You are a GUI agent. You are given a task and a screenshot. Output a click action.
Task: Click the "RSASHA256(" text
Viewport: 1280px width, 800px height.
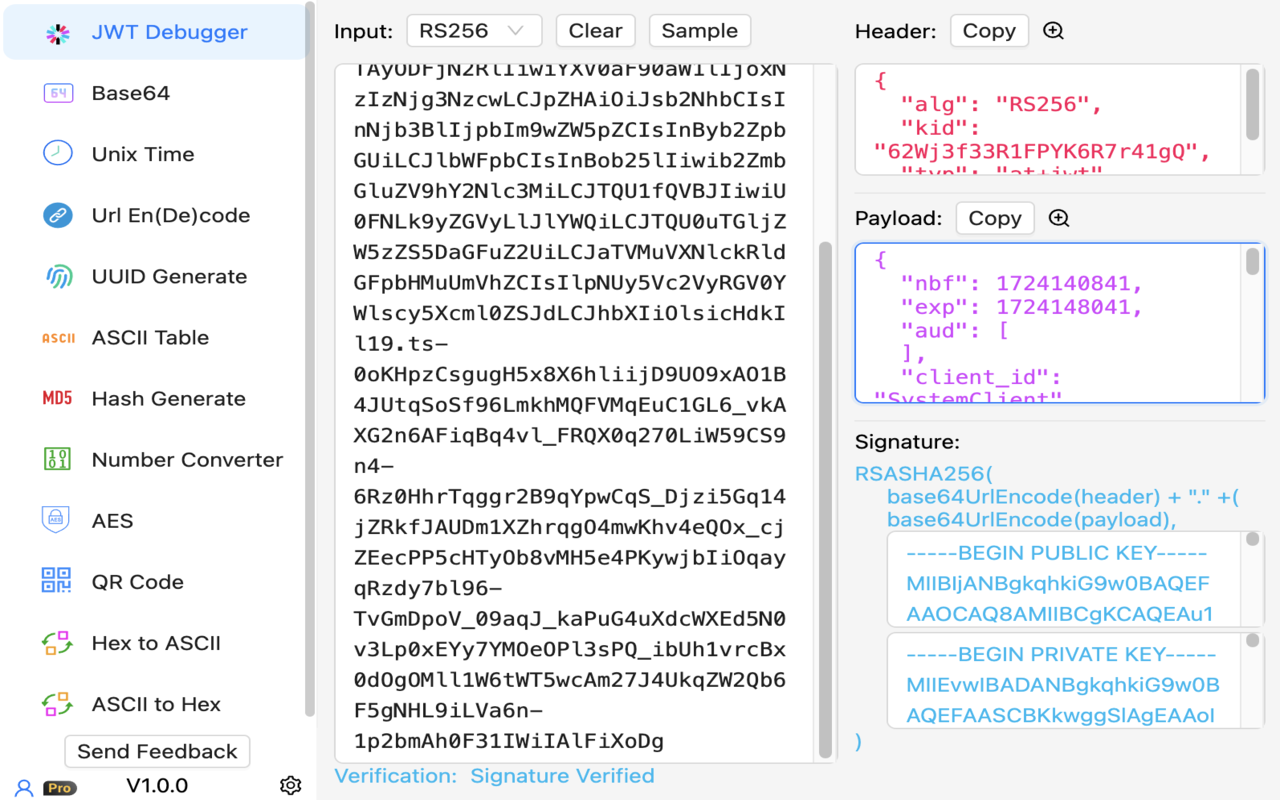(x=924, y=474)
